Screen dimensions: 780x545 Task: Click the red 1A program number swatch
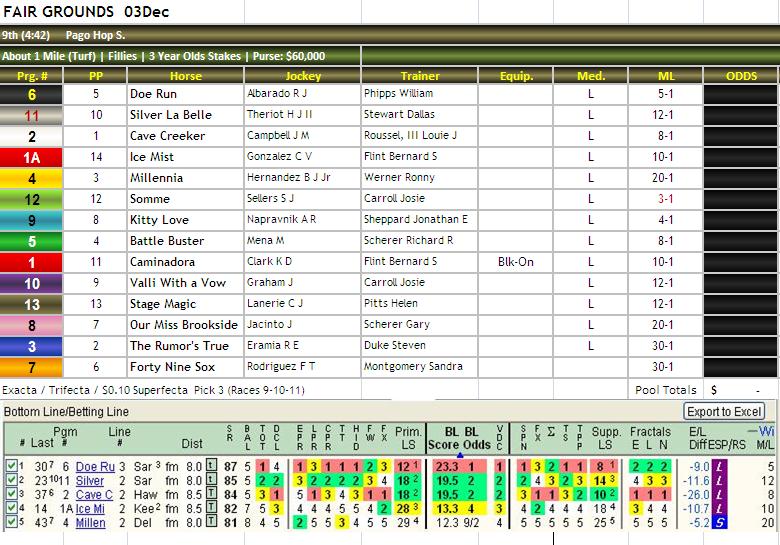[31, 158]
